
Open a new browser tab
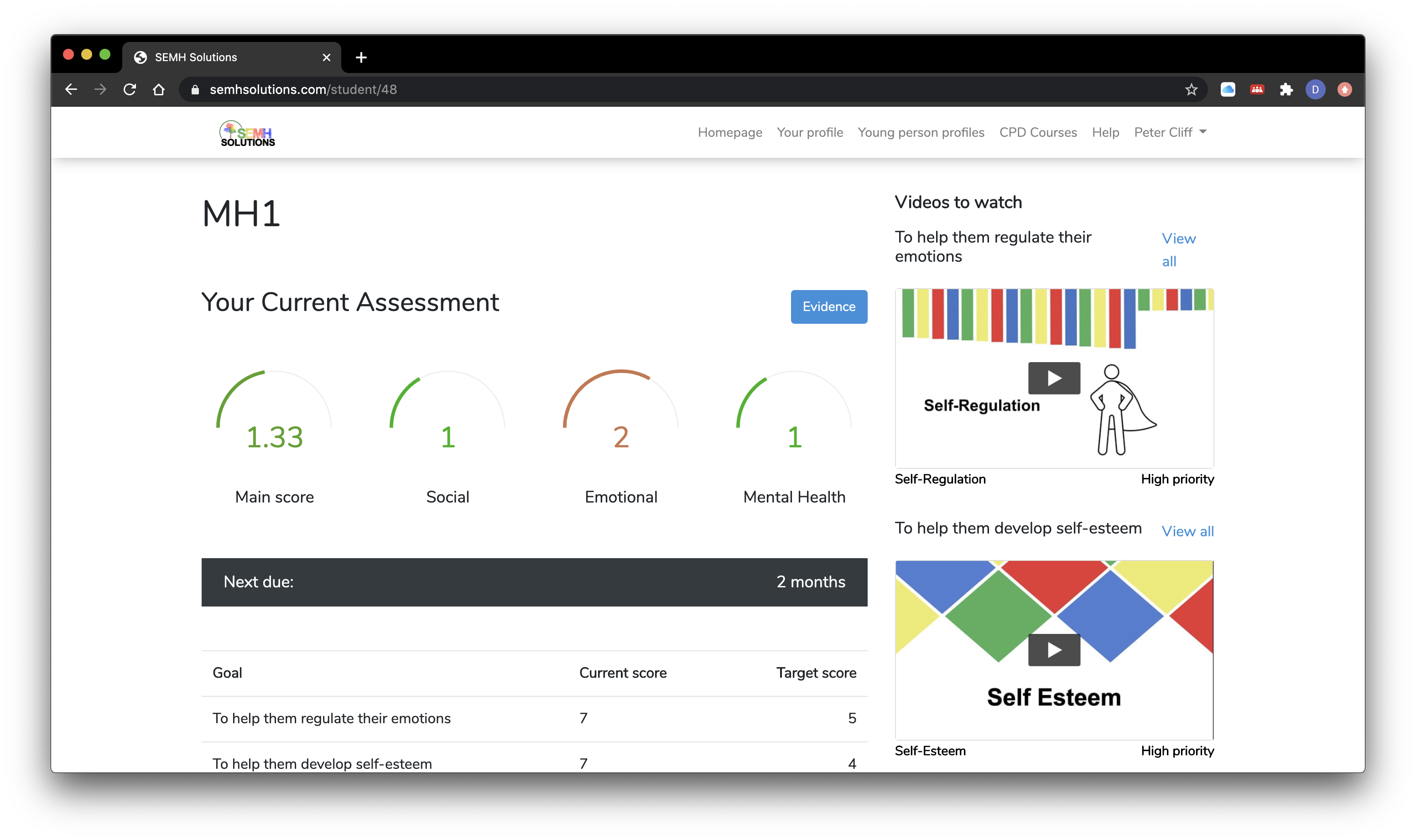(x=361, y=58)
